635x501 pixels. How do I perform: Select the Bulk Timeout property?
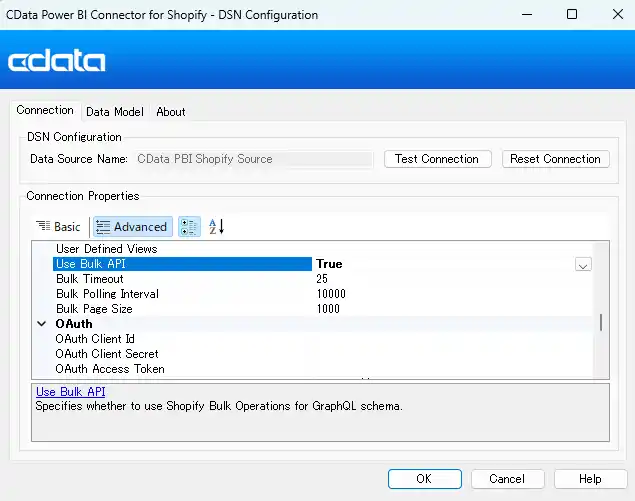tap(90, 279)
